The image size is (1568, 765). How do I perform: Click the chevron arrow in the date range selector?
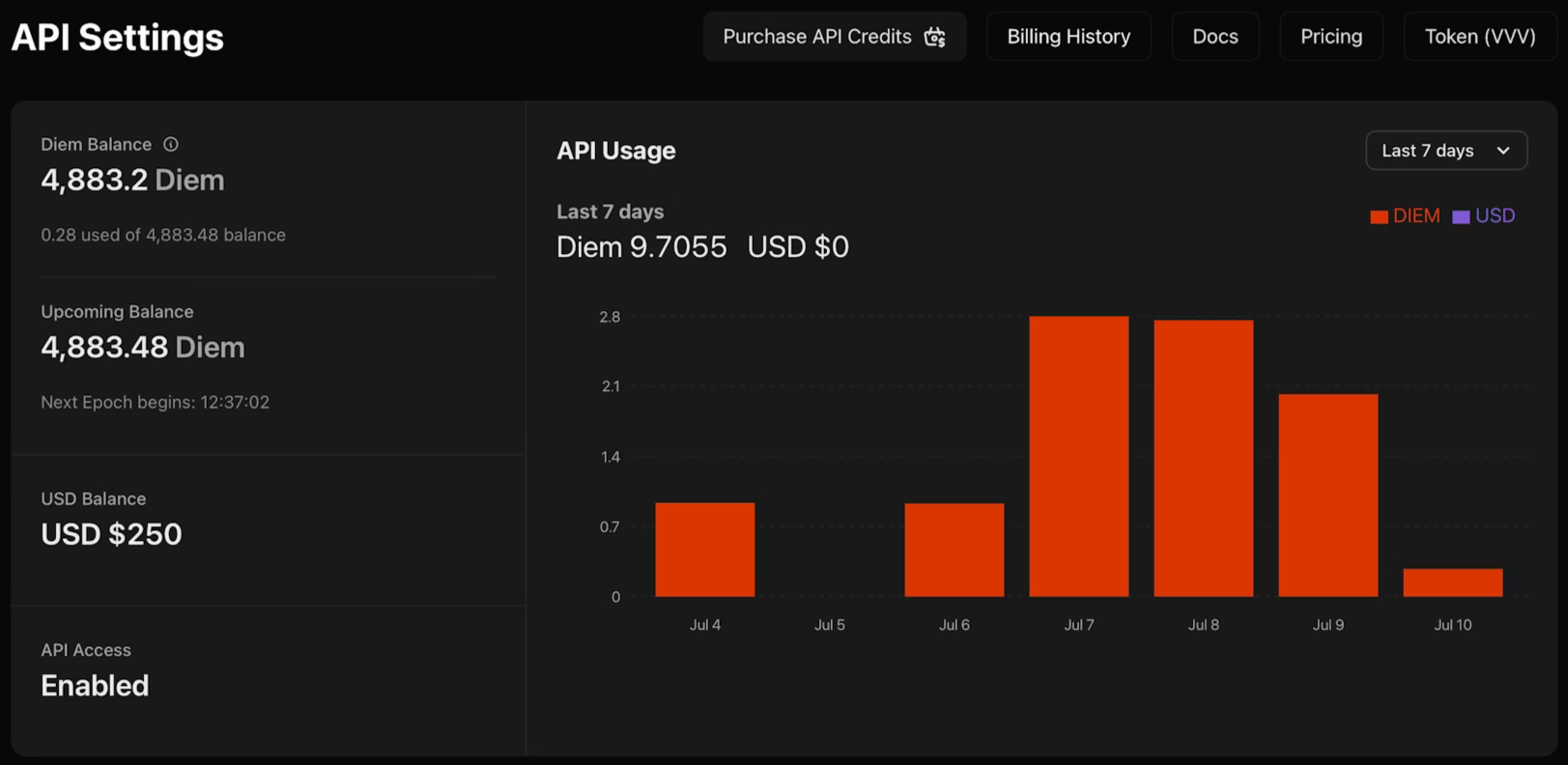pyautogui.click(x=1503, y=151)
